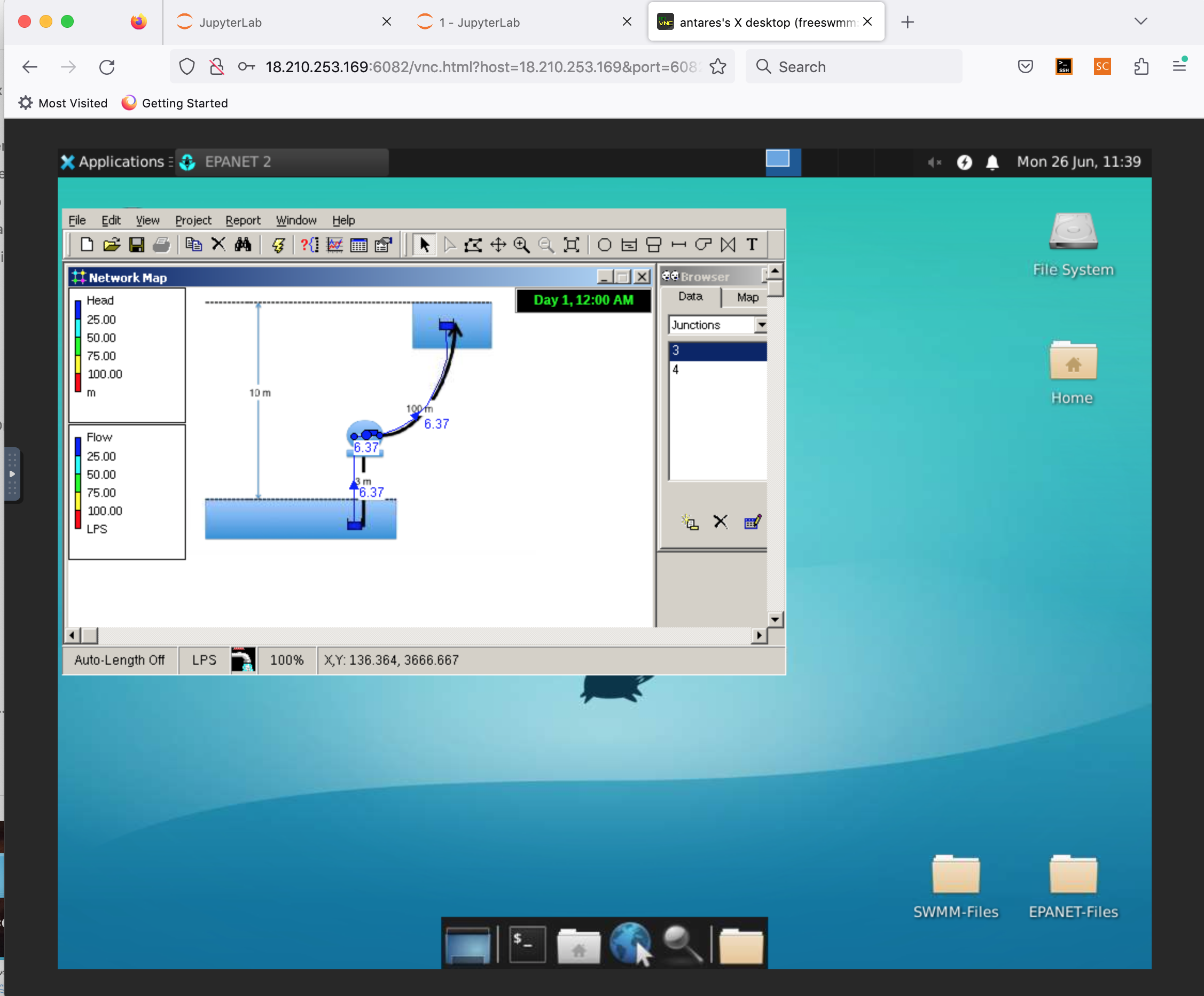Open the Report menu
Screen dimensions: 1204x996
pos(243,220)
